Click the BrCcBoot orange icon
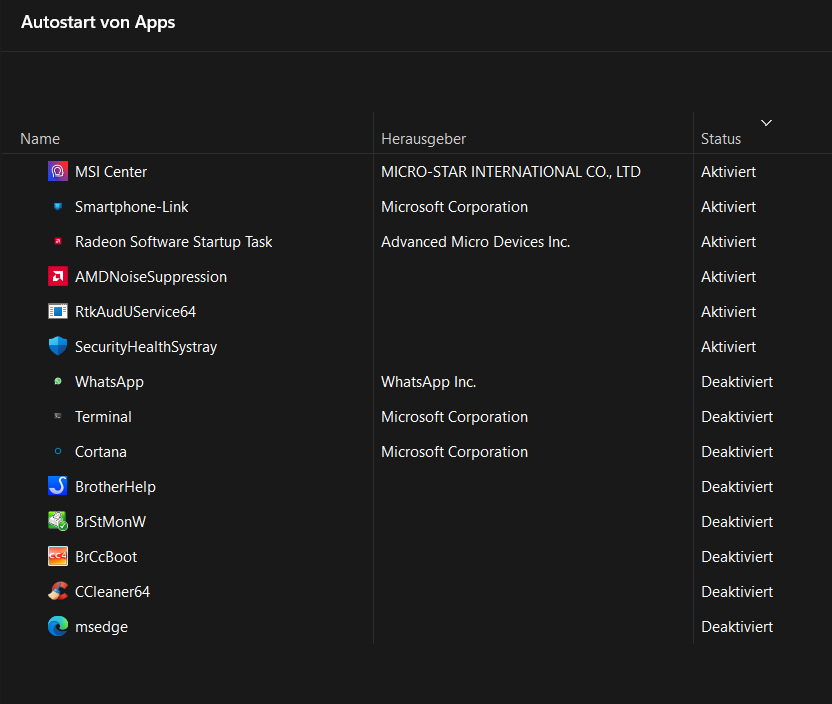 pyautogui.click(x=58, y=557)
